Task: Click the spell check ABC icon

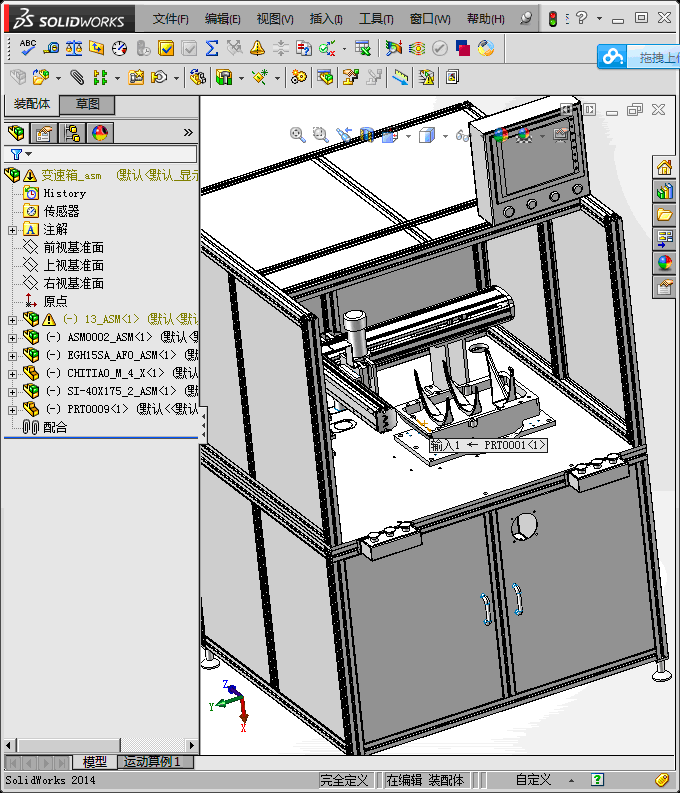Action: tap(27, 47)
